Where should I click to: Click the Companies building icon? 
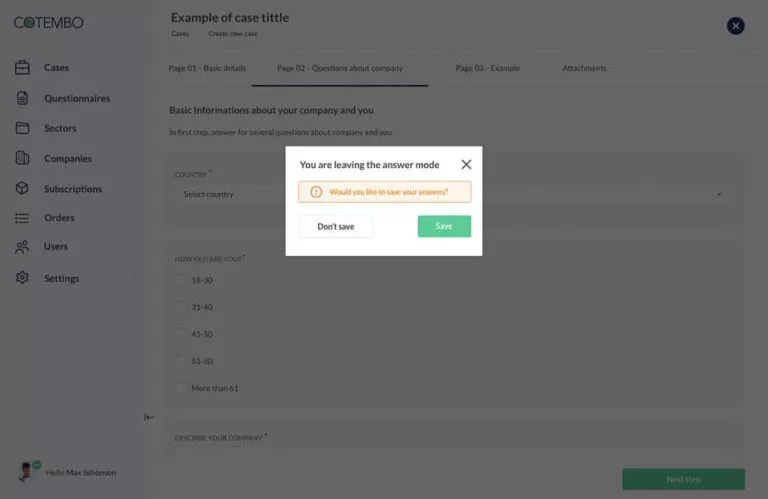(x=22, y=158)
